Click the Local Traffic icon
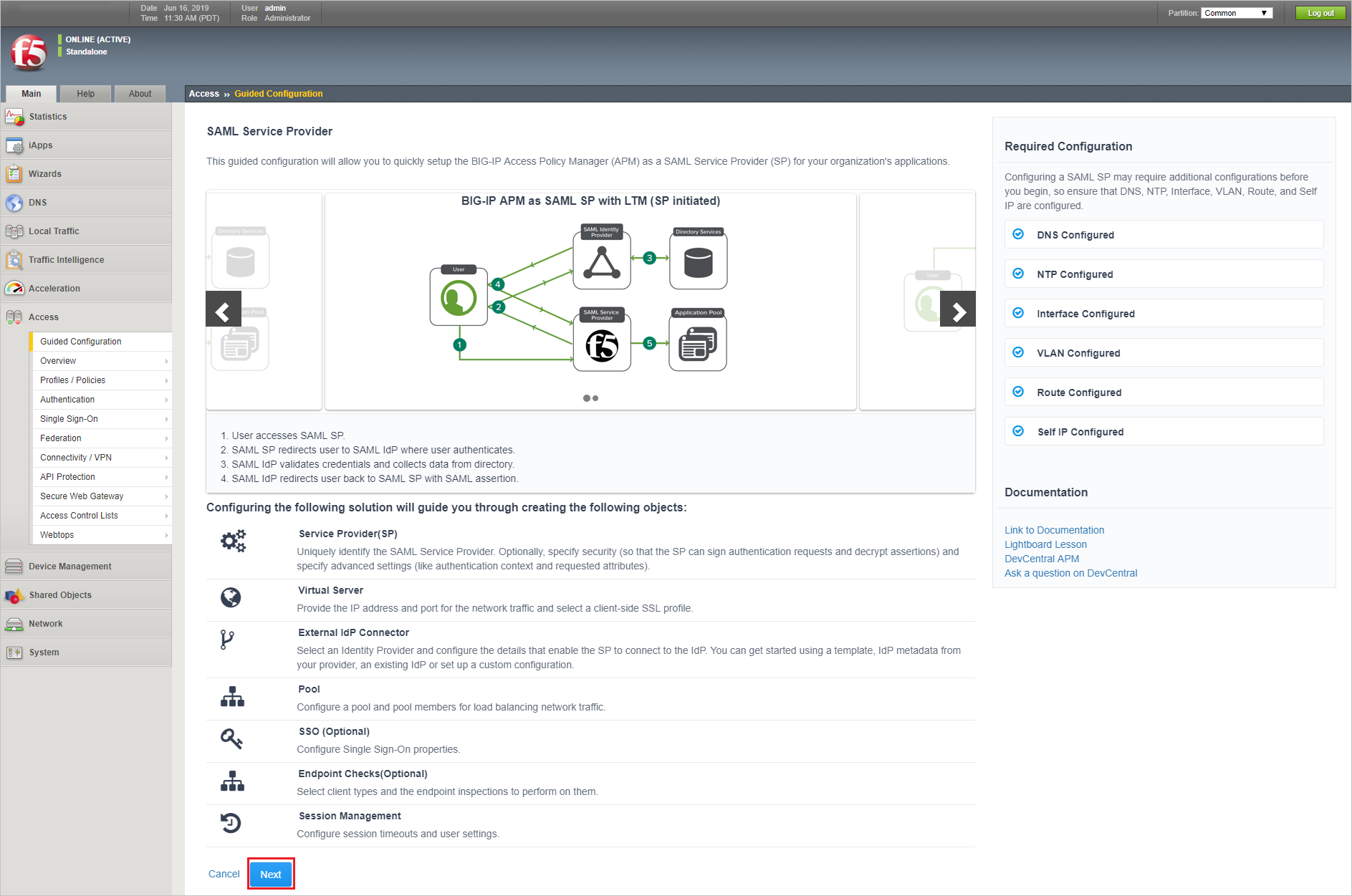The width and height of the screenshot is (1352, 896). [14, 231]
